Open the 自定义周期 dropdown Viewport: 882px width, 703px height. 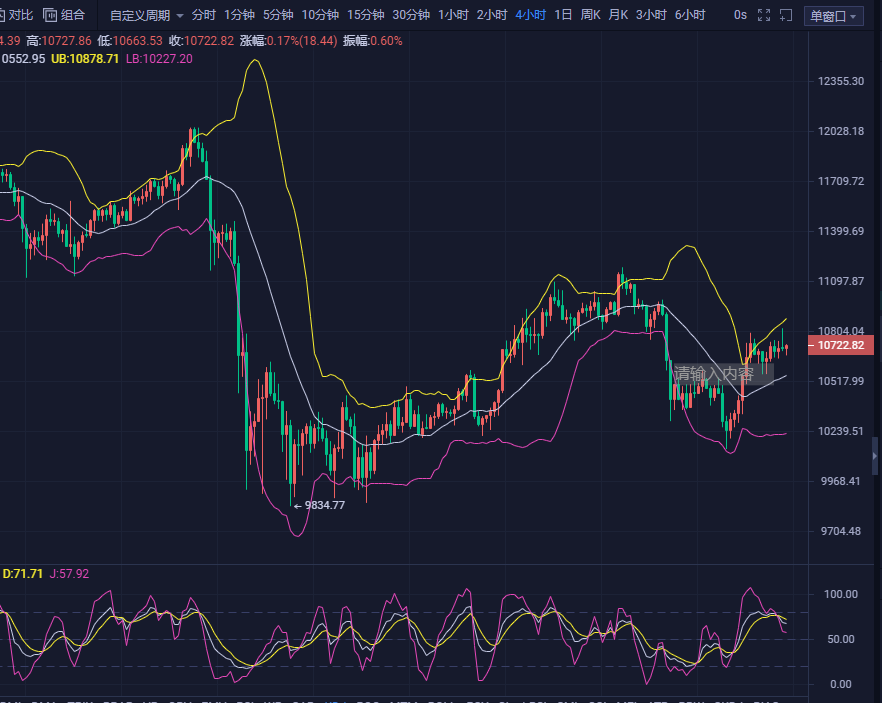point(146,15)
